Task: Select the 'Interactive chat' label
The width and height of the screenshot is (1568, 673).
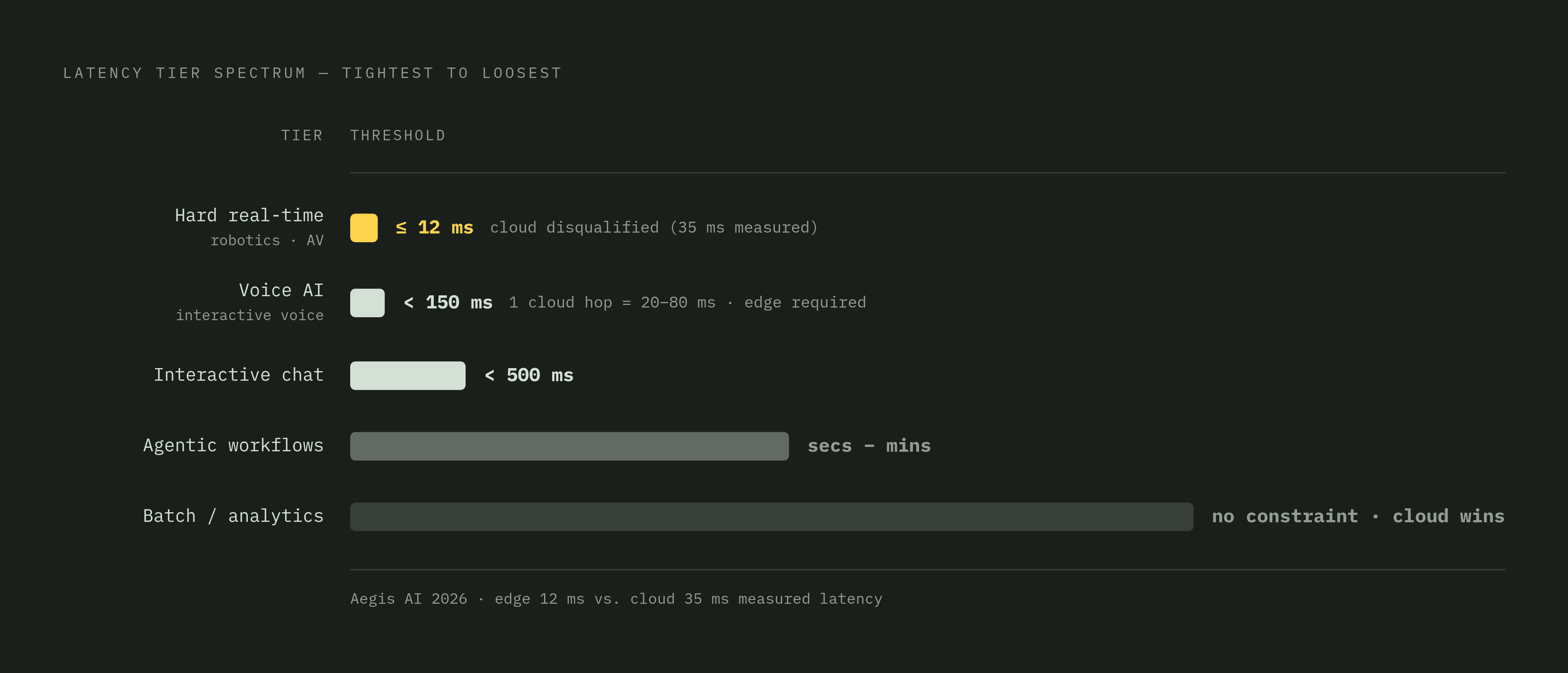Action: point(239,375)
